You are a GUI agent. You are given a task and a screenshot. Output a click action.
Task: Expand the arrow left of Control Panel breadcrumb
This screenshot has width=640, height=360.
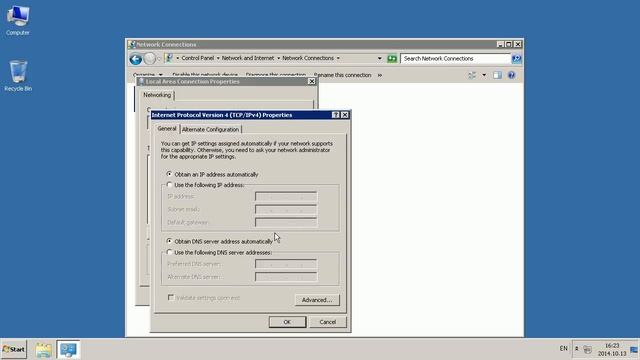click(x=178, y=58)
